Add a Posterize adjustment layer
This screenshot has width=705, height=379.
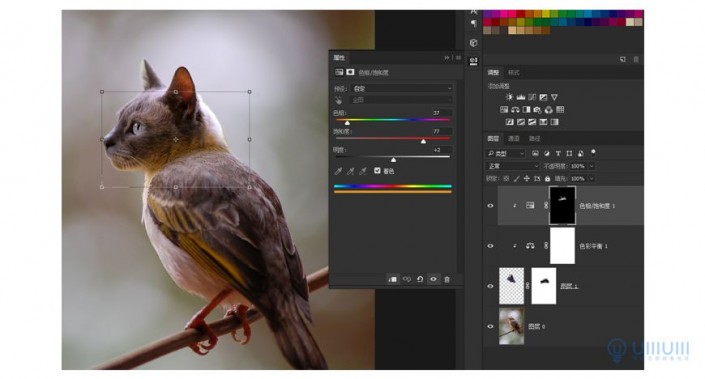[x=521, y=122]
